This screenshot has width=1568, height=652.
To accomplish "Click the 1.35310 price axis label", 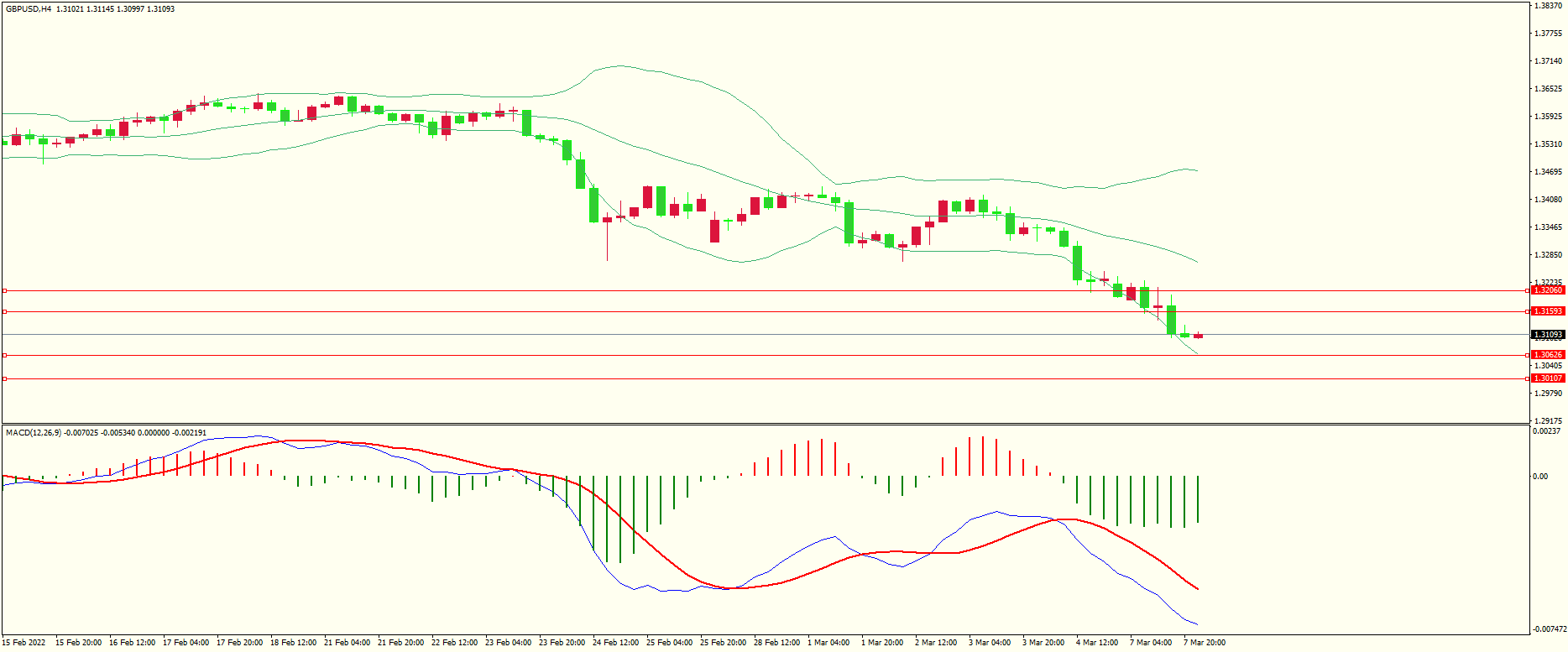I will (x=1548, y=144).
